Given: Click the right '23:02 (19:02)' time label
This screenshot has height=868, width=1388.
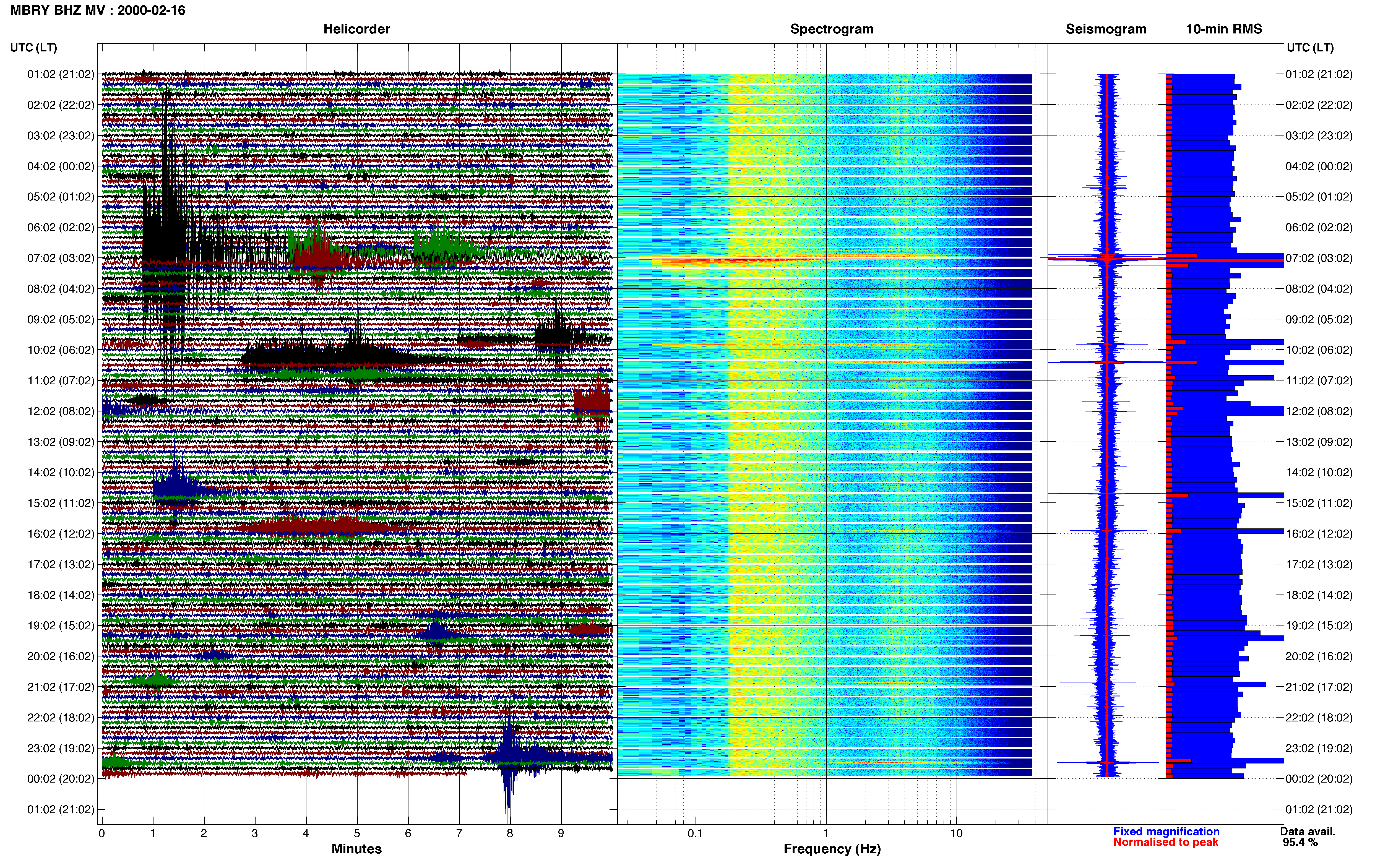Looking at the screenshot, I should click(1319, 748).
